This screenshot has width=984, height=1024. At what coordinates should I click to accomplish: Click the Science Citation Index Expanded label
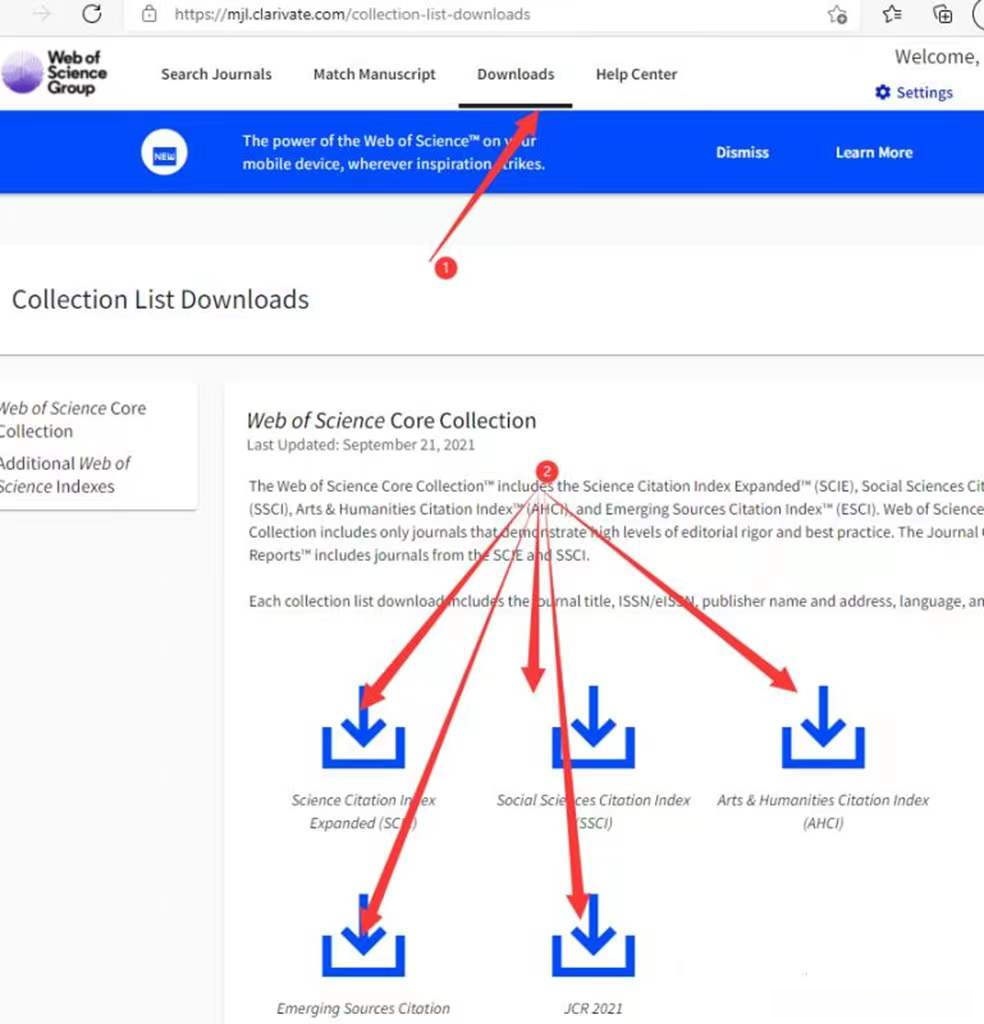point(363,811)
